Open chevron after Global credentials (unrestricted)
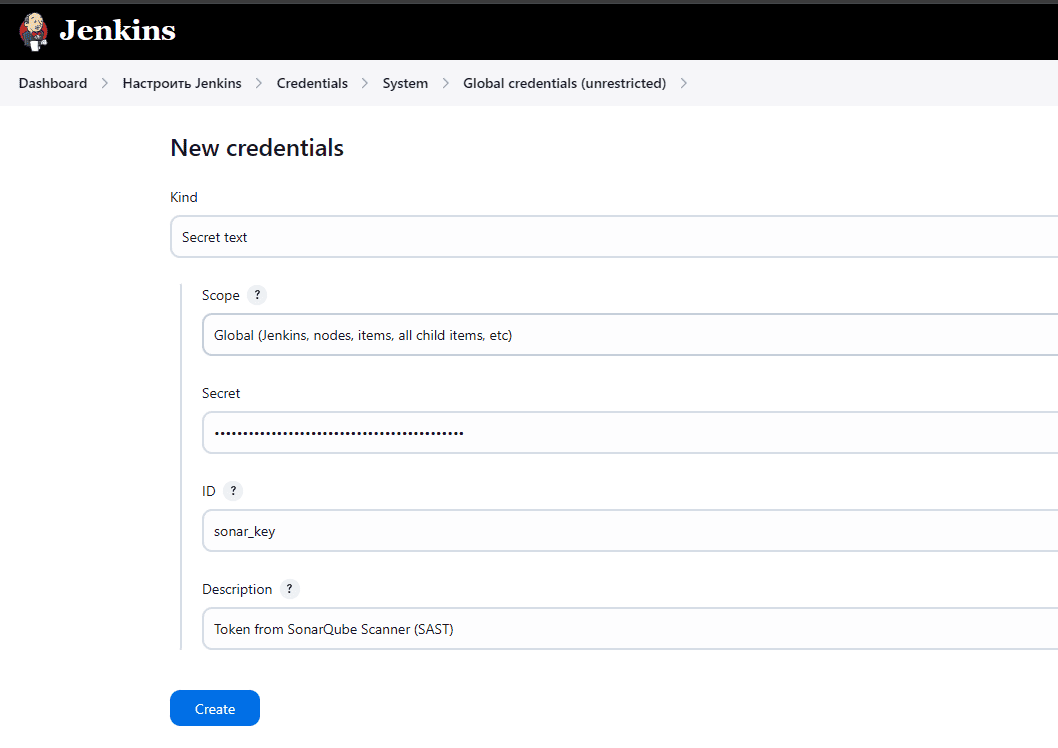The width and height of the screenshot is (1058, 748). 684,84
